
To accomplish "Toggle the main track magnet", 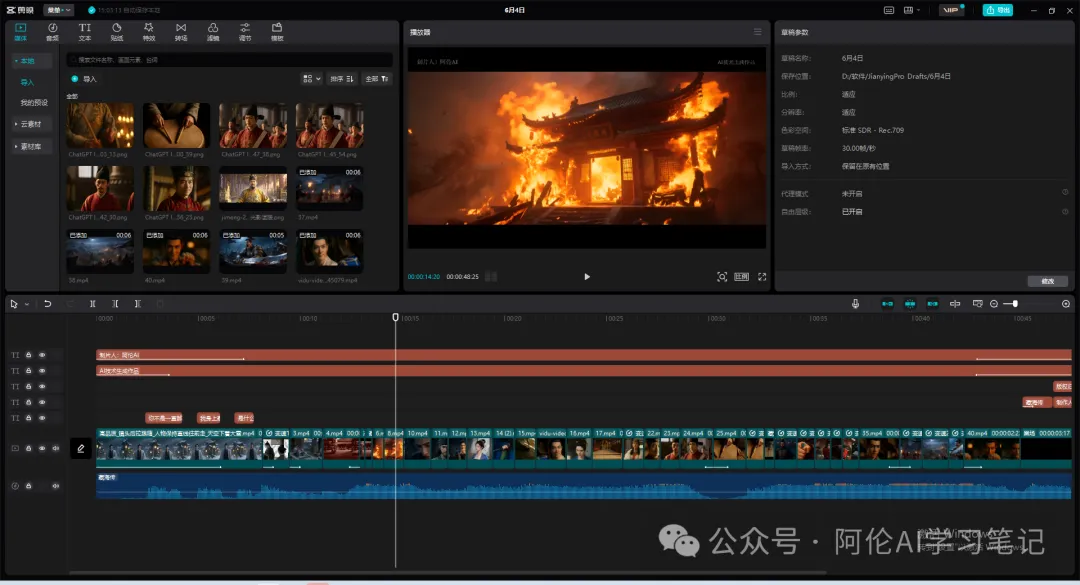I will point(887,304).
